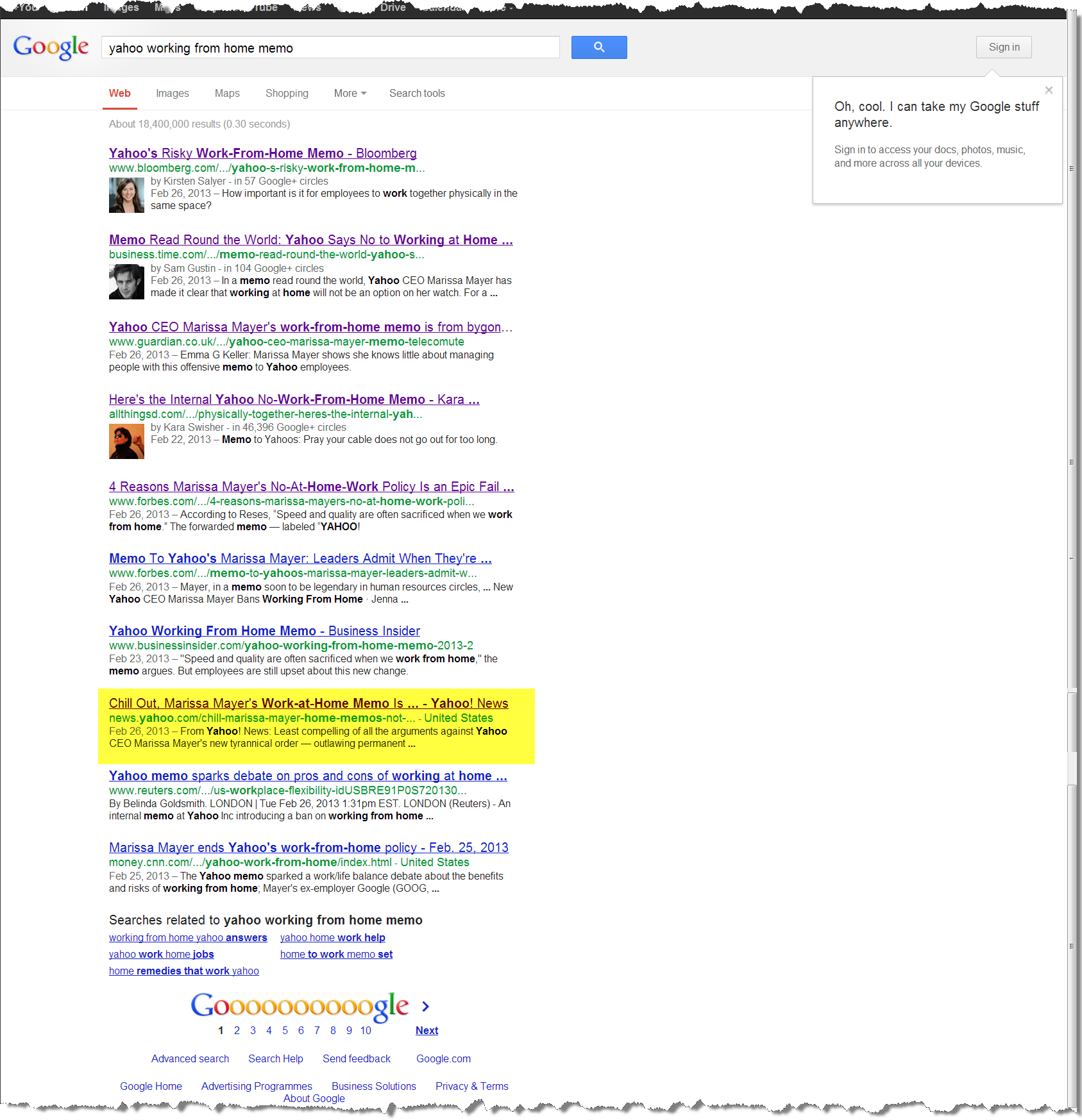Open the Google.com footer link

click(x=443, y=1058)
